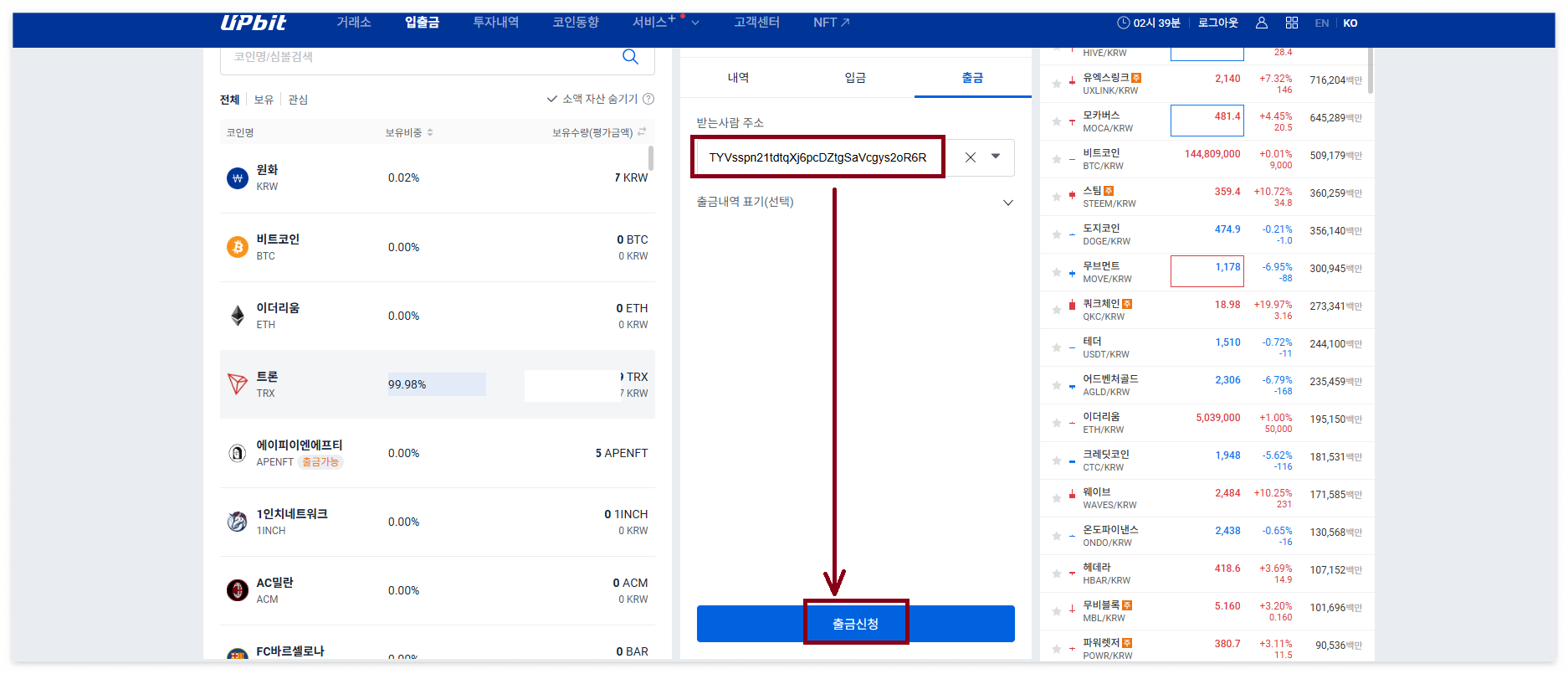Filter the coin list by 보유
The height and width of the screenshot is (674, 1568).
coord(264,100)
